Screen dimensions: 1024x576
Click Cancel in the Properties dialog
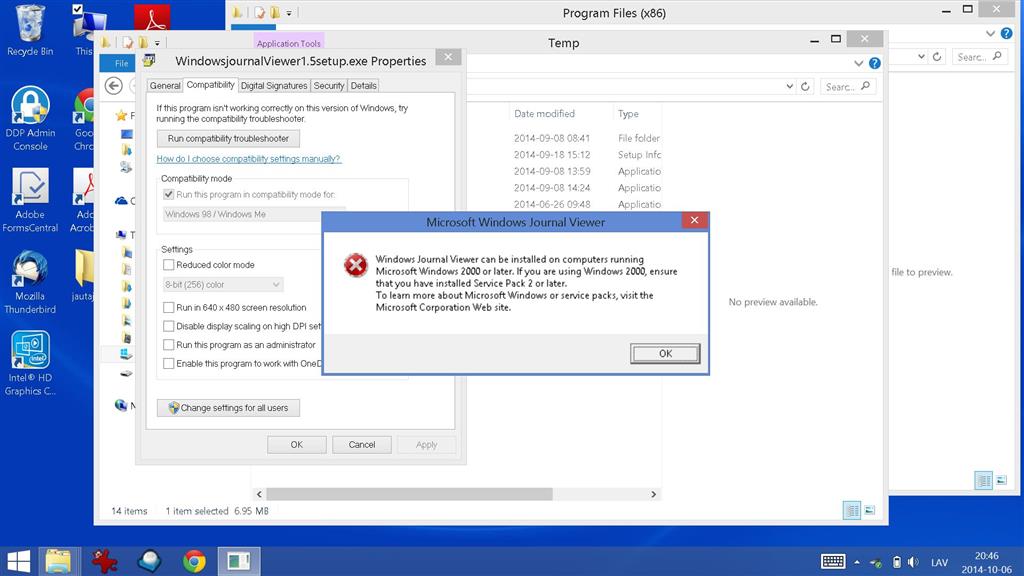coord(362,445)
